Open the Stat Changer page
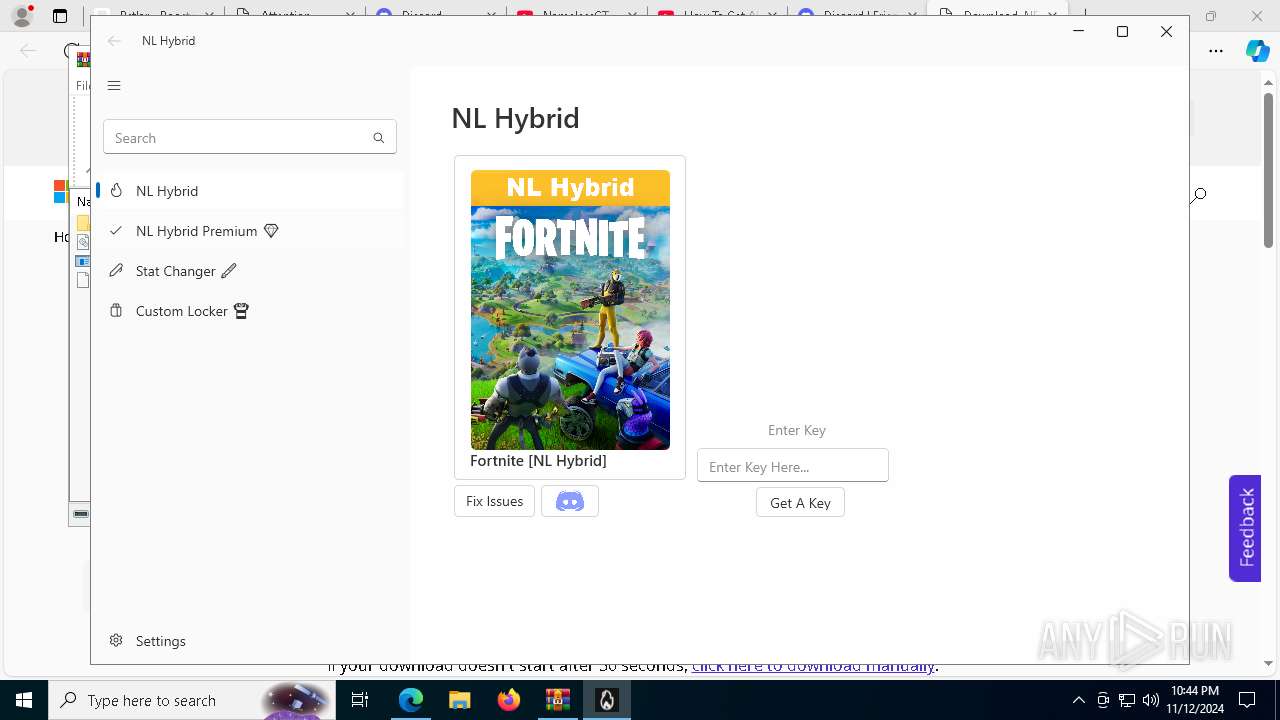Viewport: 1280px width, 720px height. click(250, 271)
